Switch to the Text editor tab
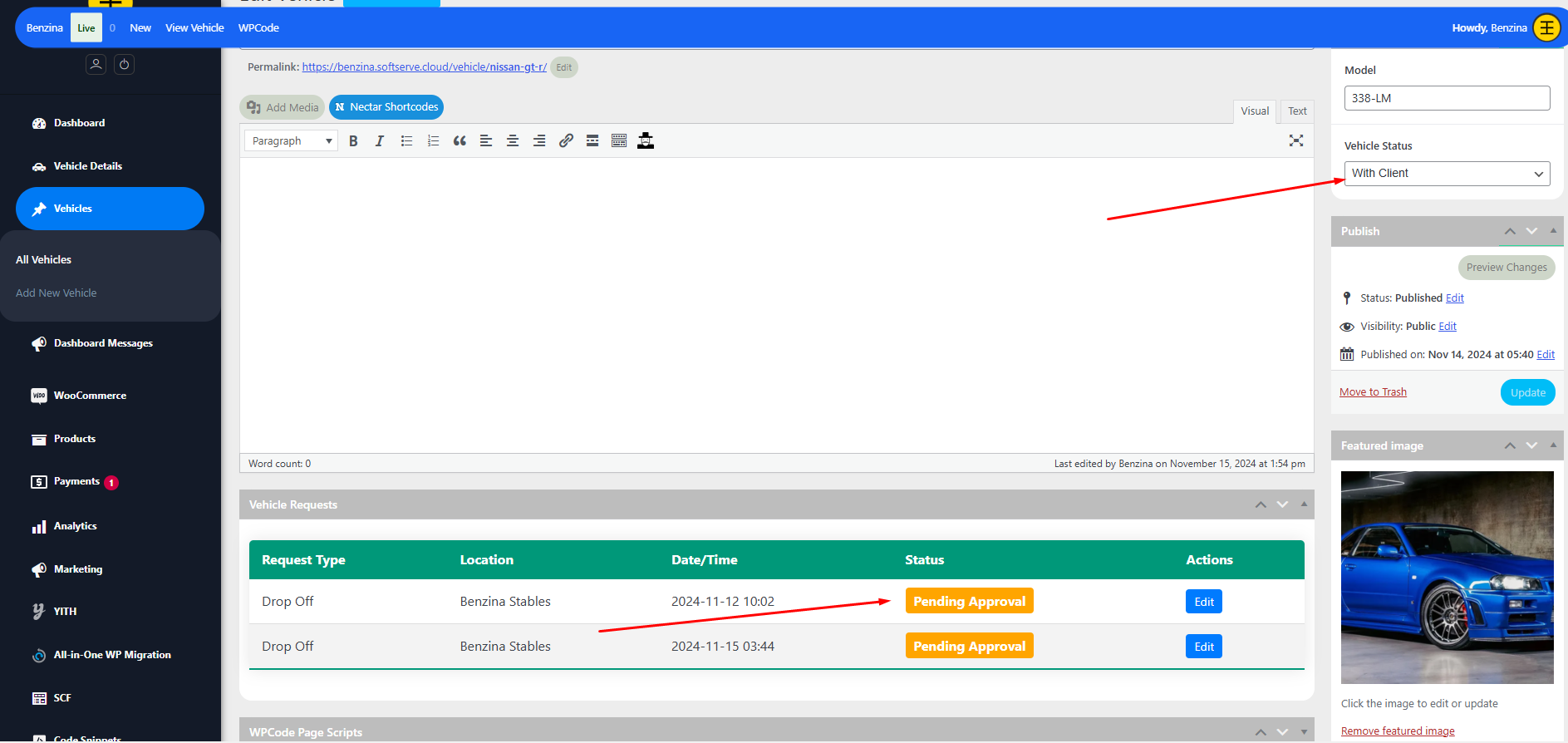 1296,111
